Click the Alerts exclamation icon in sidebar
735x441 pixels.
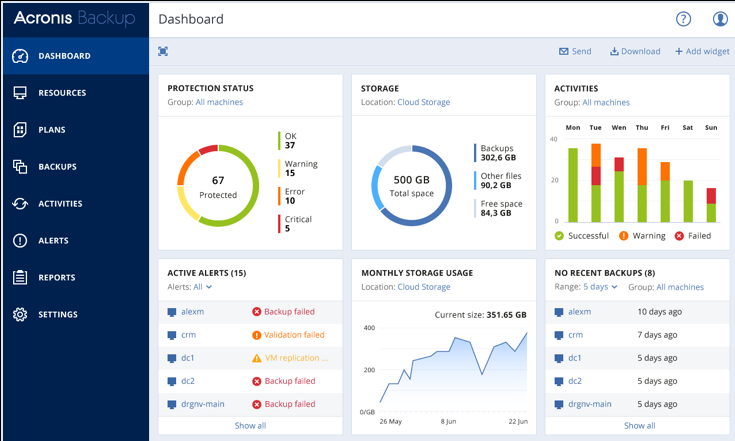pos(20,241)
